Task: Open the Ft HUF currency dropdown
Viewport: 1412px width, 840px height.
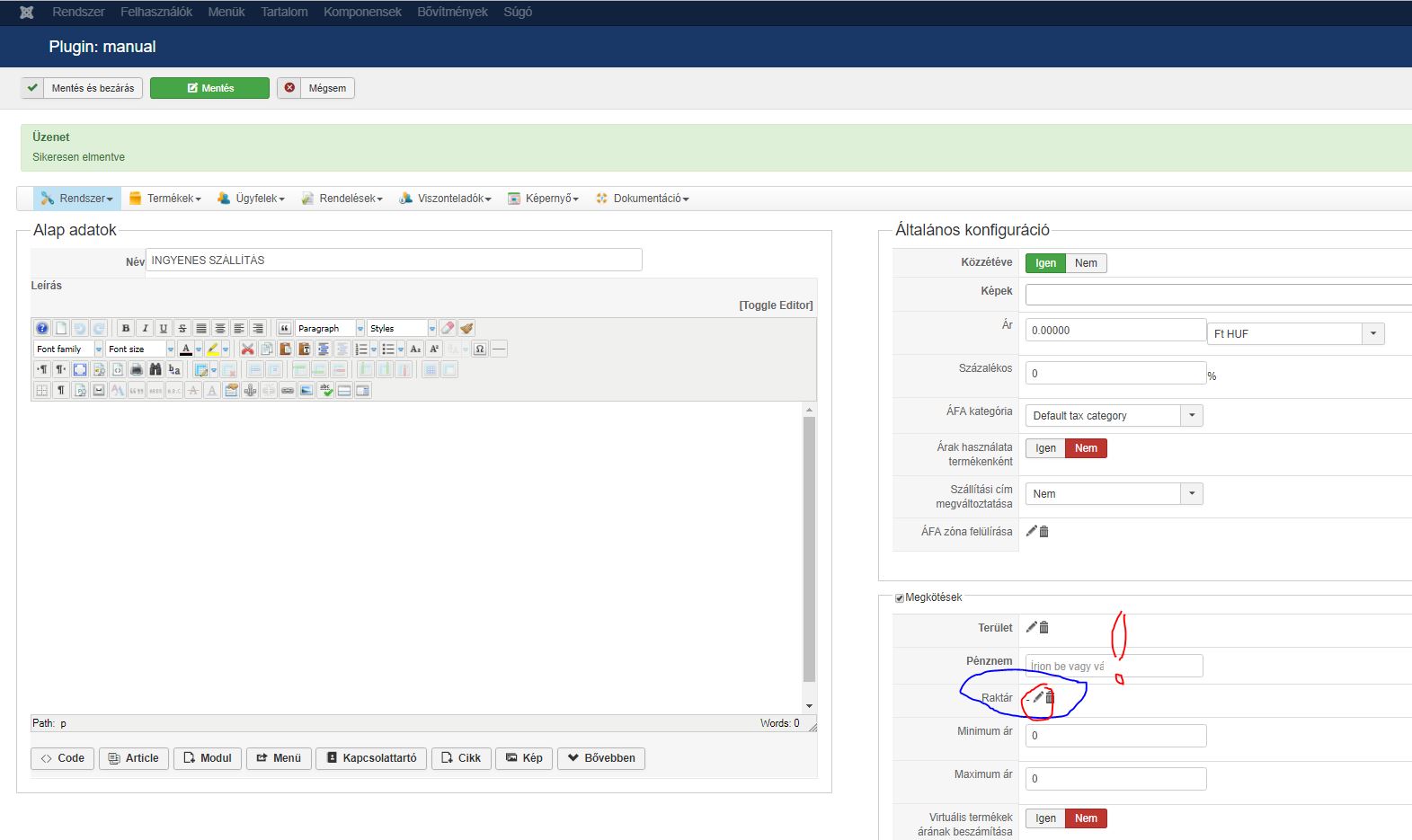Action: coord(1295,333)
